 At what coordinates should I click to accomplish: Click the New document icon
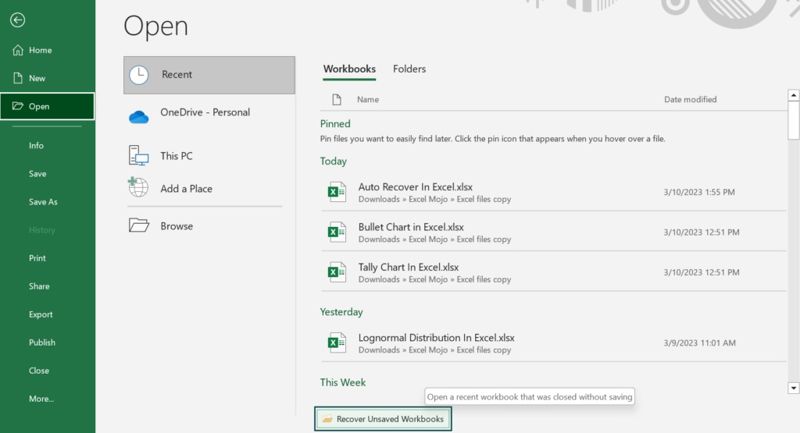(x=18, y=78)
